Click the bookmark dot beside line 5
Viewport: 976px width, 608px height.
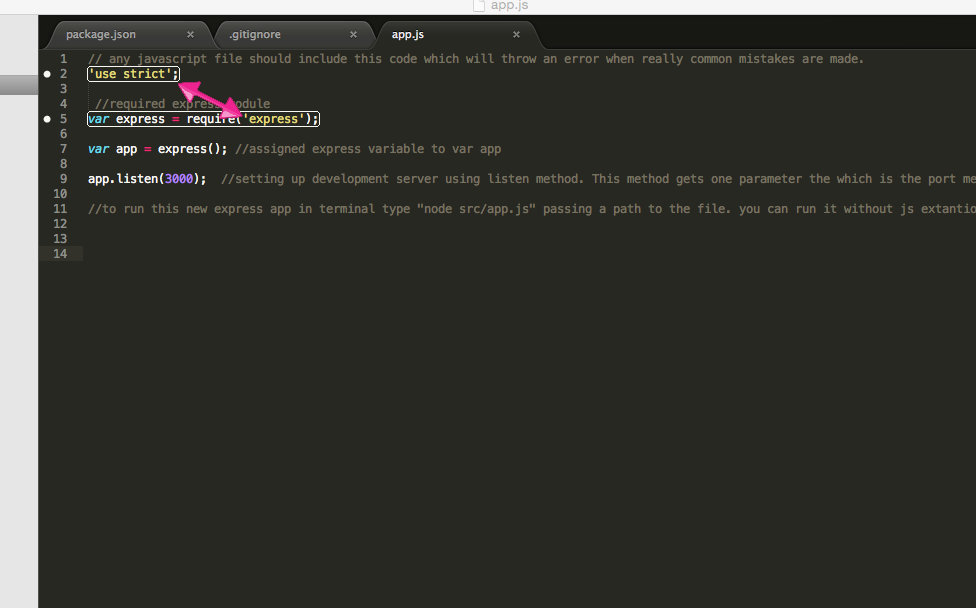coord(47,119)
